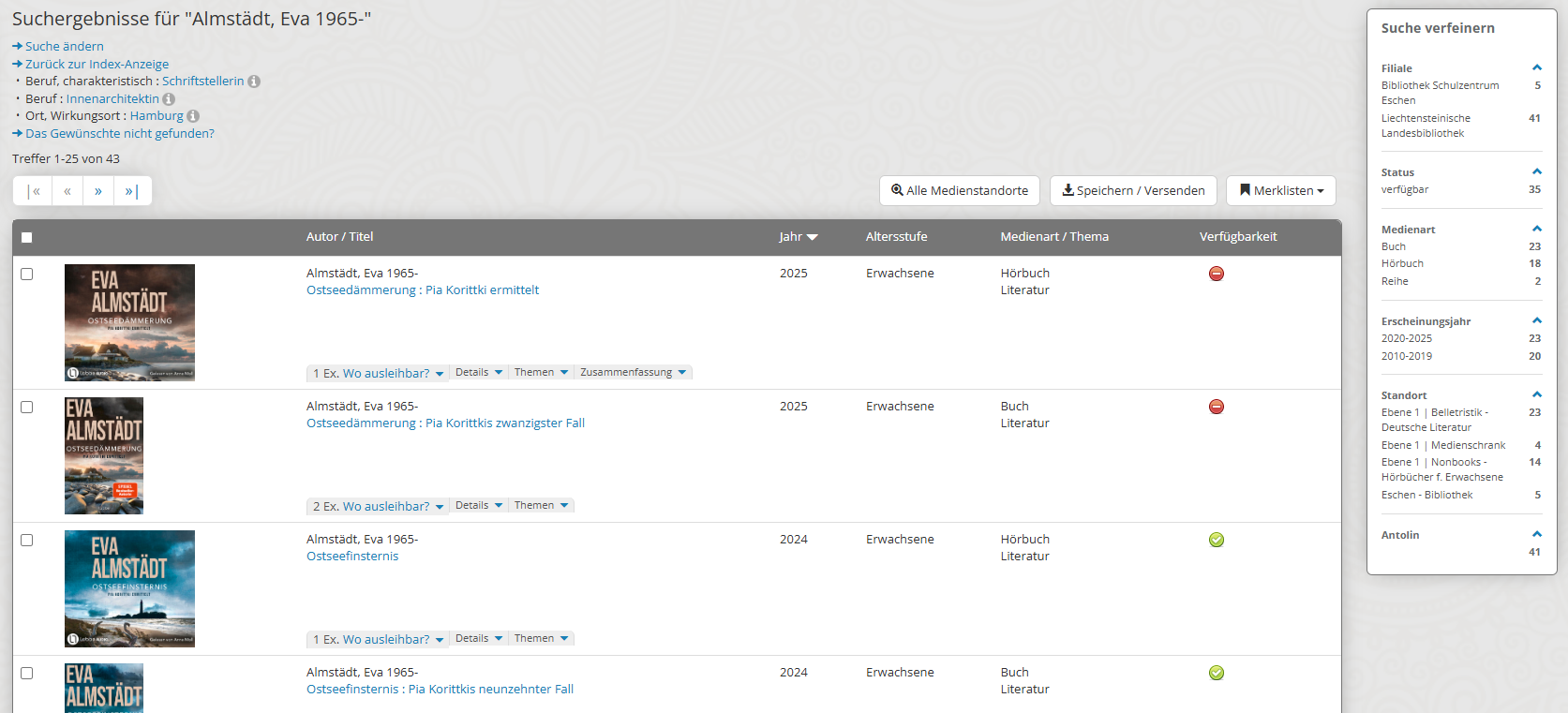
Task: Filter results by Hörbuch media type
Action: pyautogui.click(x=1402, y=264)
